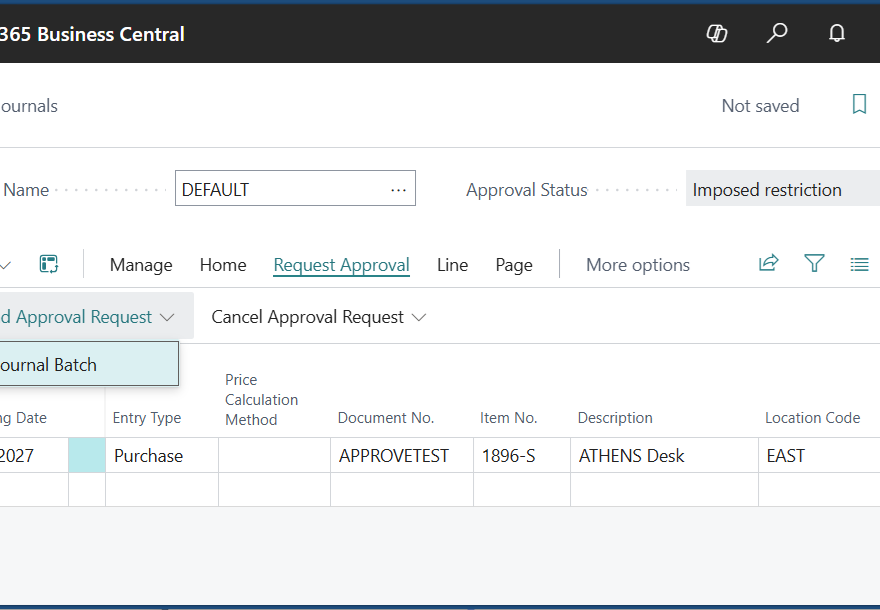The height and width of the screenshot is (610, 880).
Task: Open the Manage menu
Action: (141, 265)
